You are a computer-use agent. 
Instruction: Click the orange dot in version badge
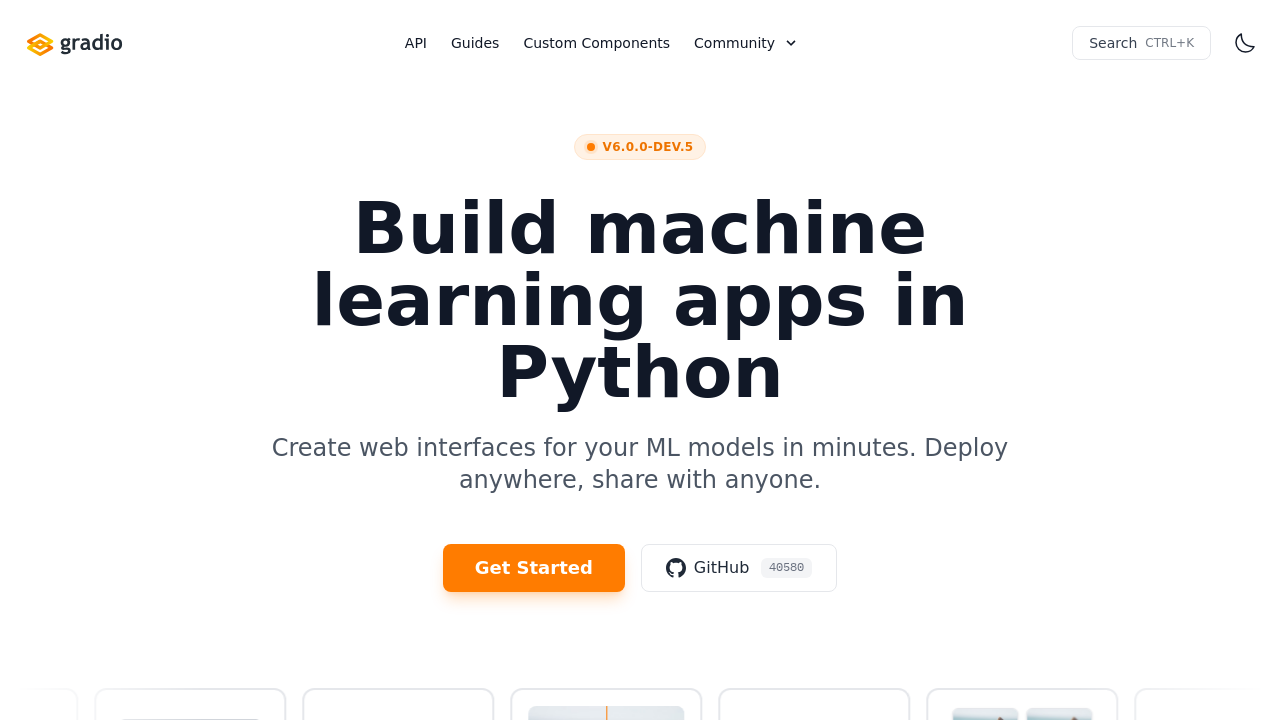(x=591, y=147)
